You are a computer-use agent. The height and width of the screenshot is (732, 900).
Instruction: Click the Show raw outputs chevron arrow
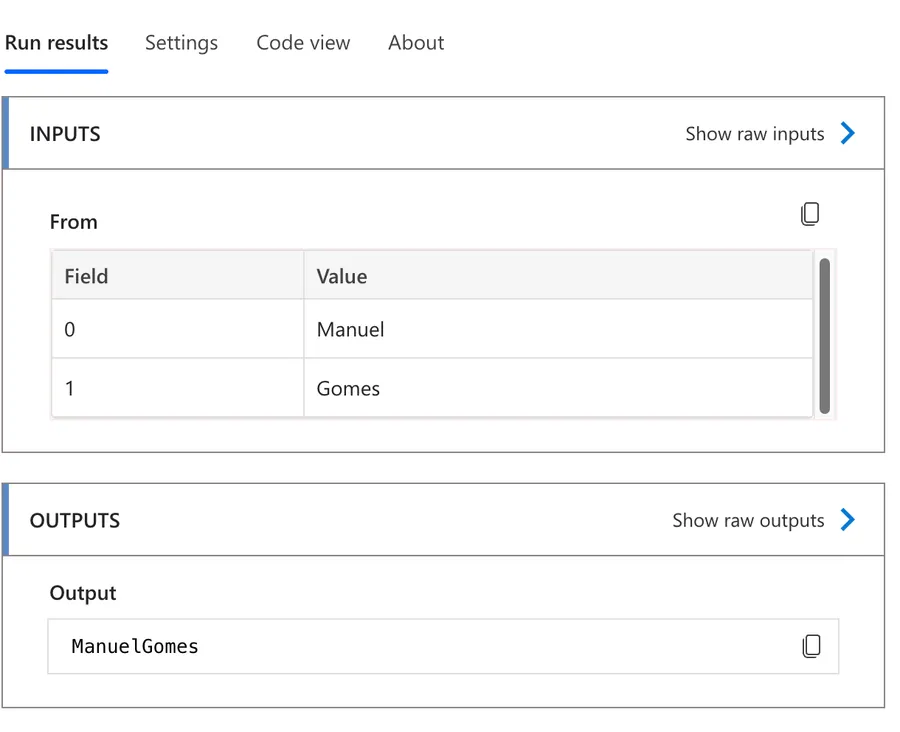847,520
